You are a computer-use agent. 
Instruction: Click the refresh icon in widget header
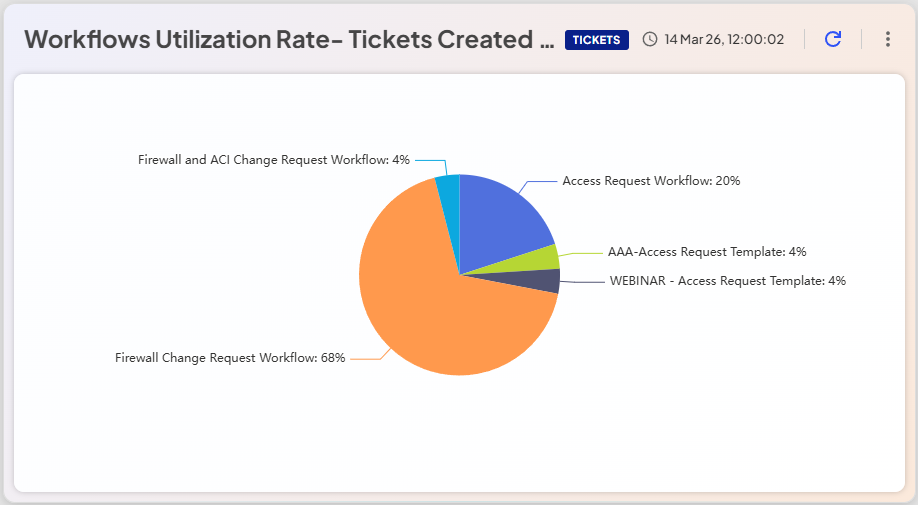pos(833,39)
